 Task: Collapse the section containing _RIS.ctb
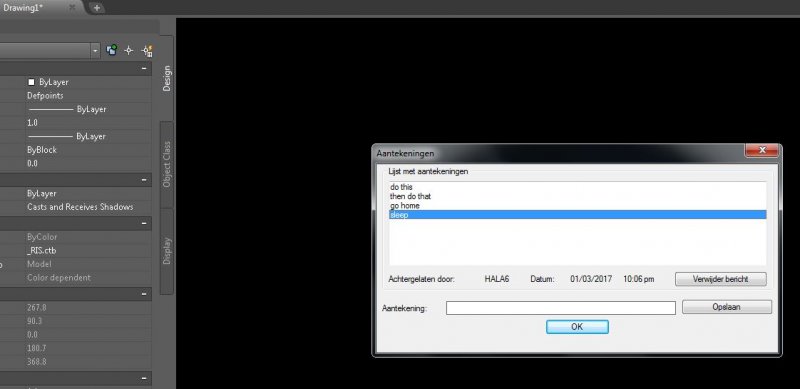click(144, 223)
